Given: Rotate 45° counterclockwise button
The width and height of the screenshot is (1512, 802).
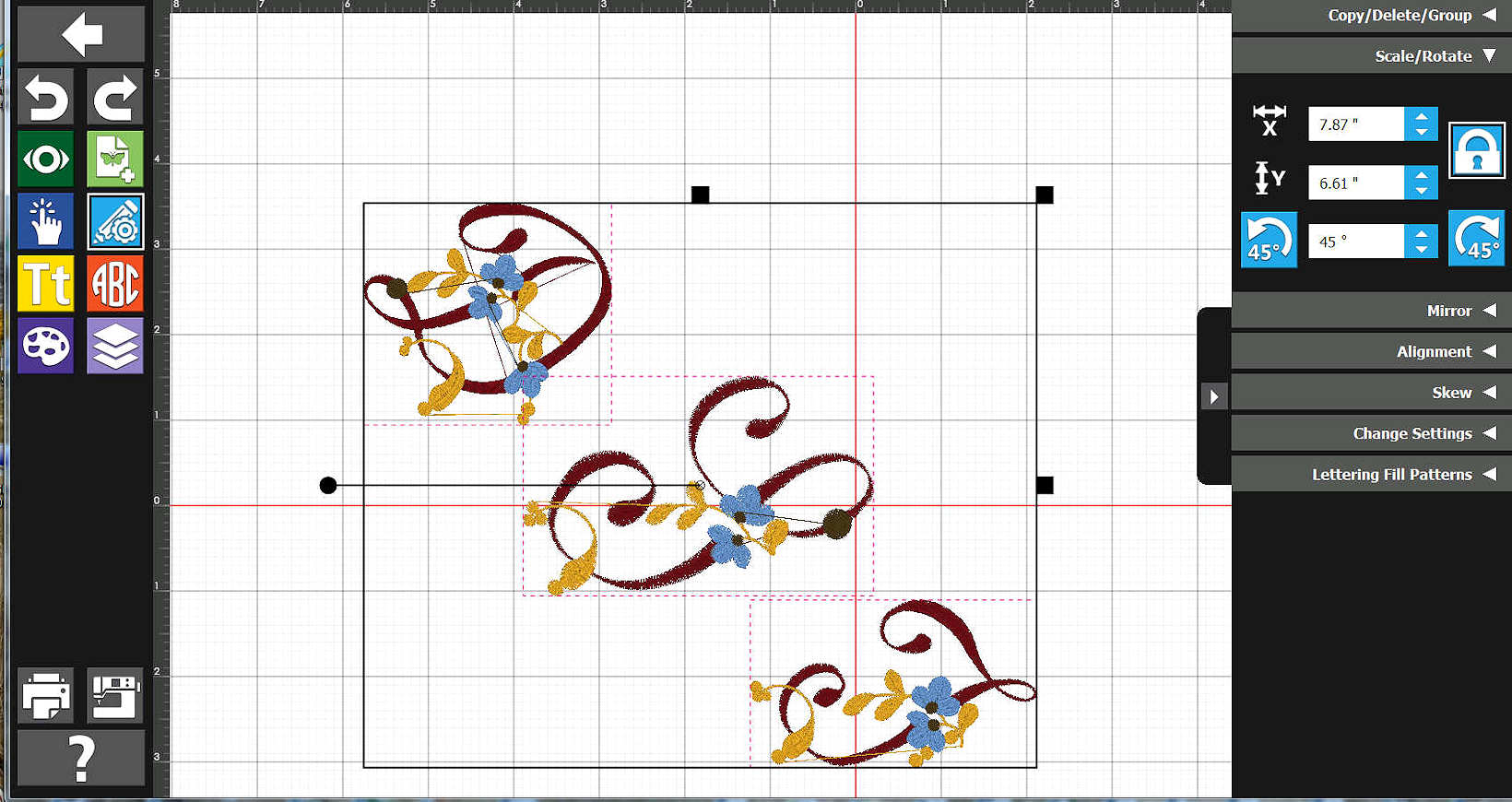Looking at the screenshot, I should [x=1269, y=240].
